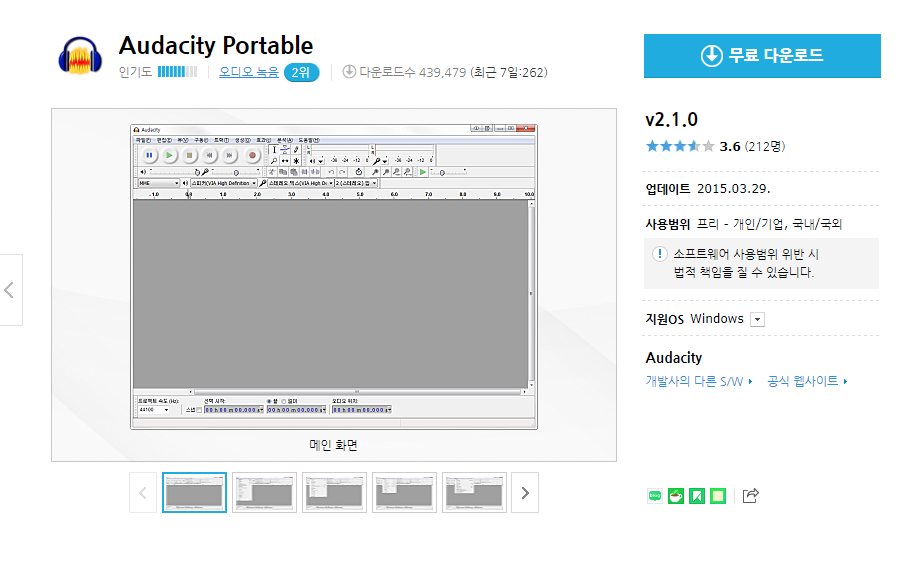909x562 pixels.
Task: Show next thumbnails with right chevron
Action: coord(525,493)
